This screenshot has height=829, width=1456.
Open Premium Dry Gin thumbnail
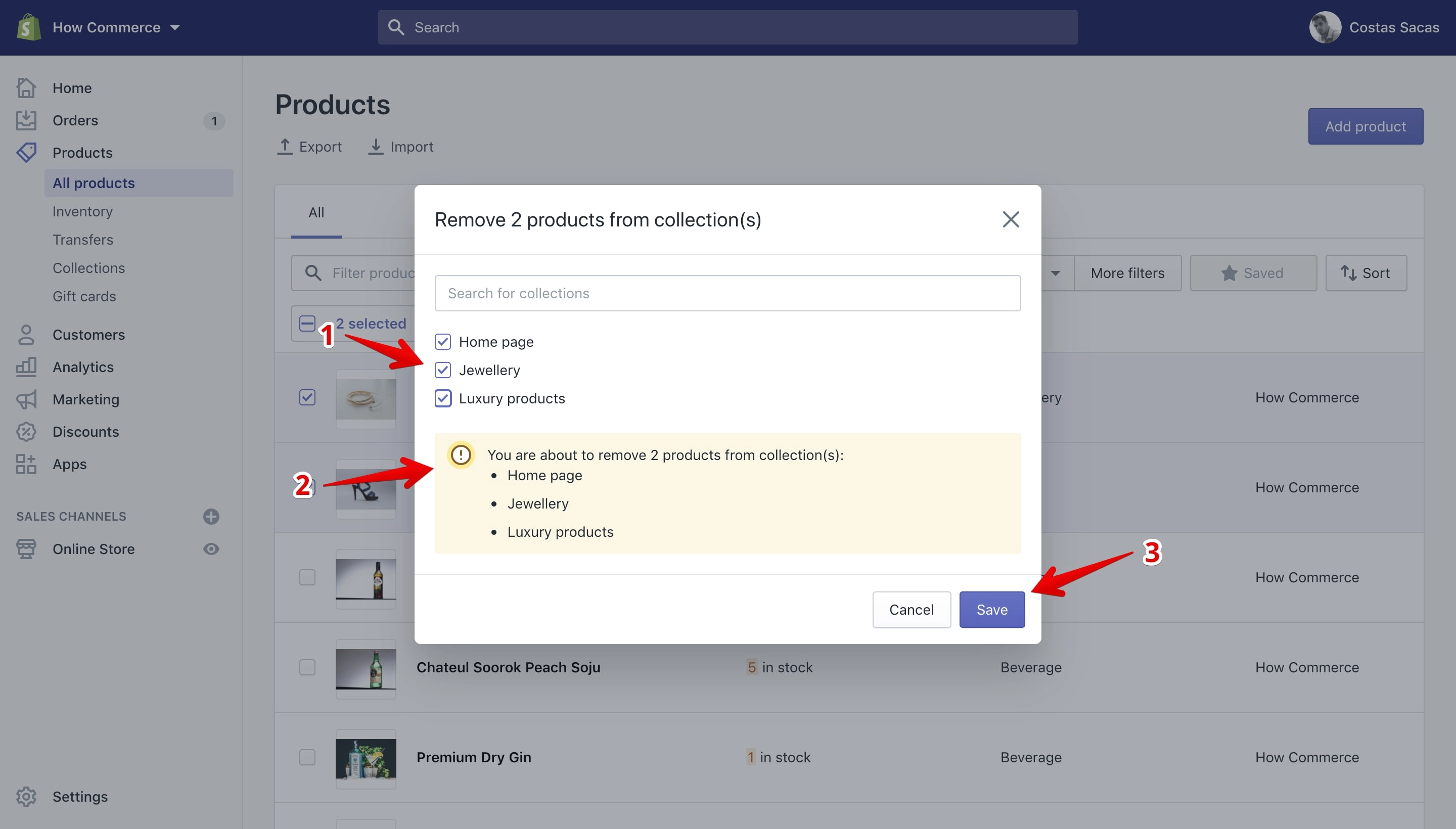(366, 759)
